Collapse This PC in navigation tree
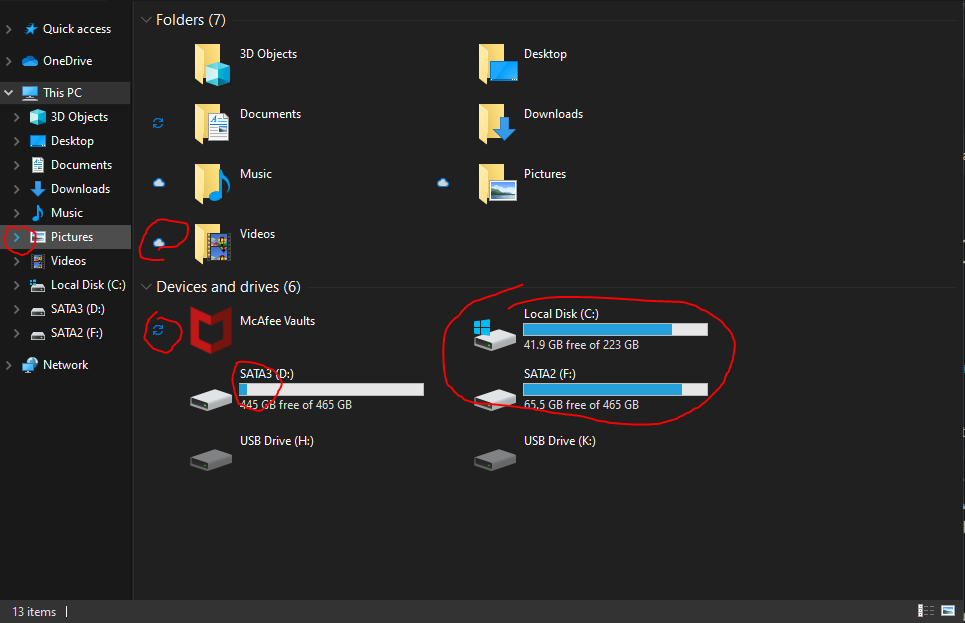This screenshot has width=965, height=623. point(9,93)
